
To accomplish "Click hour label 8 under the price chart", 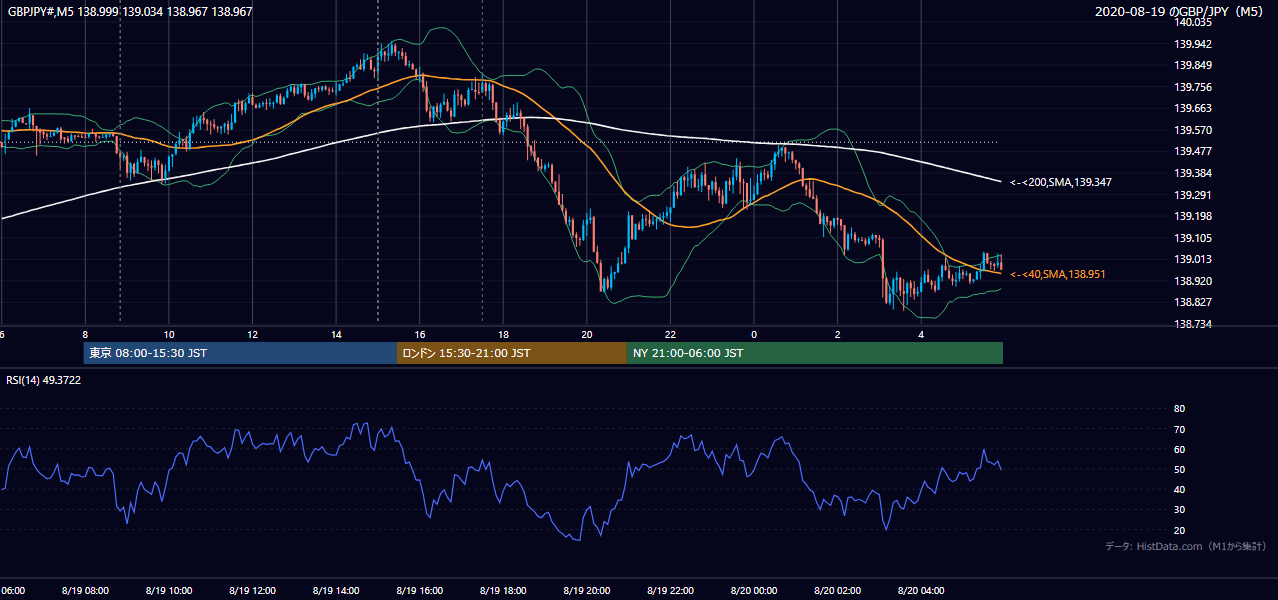I will (85, 335).
